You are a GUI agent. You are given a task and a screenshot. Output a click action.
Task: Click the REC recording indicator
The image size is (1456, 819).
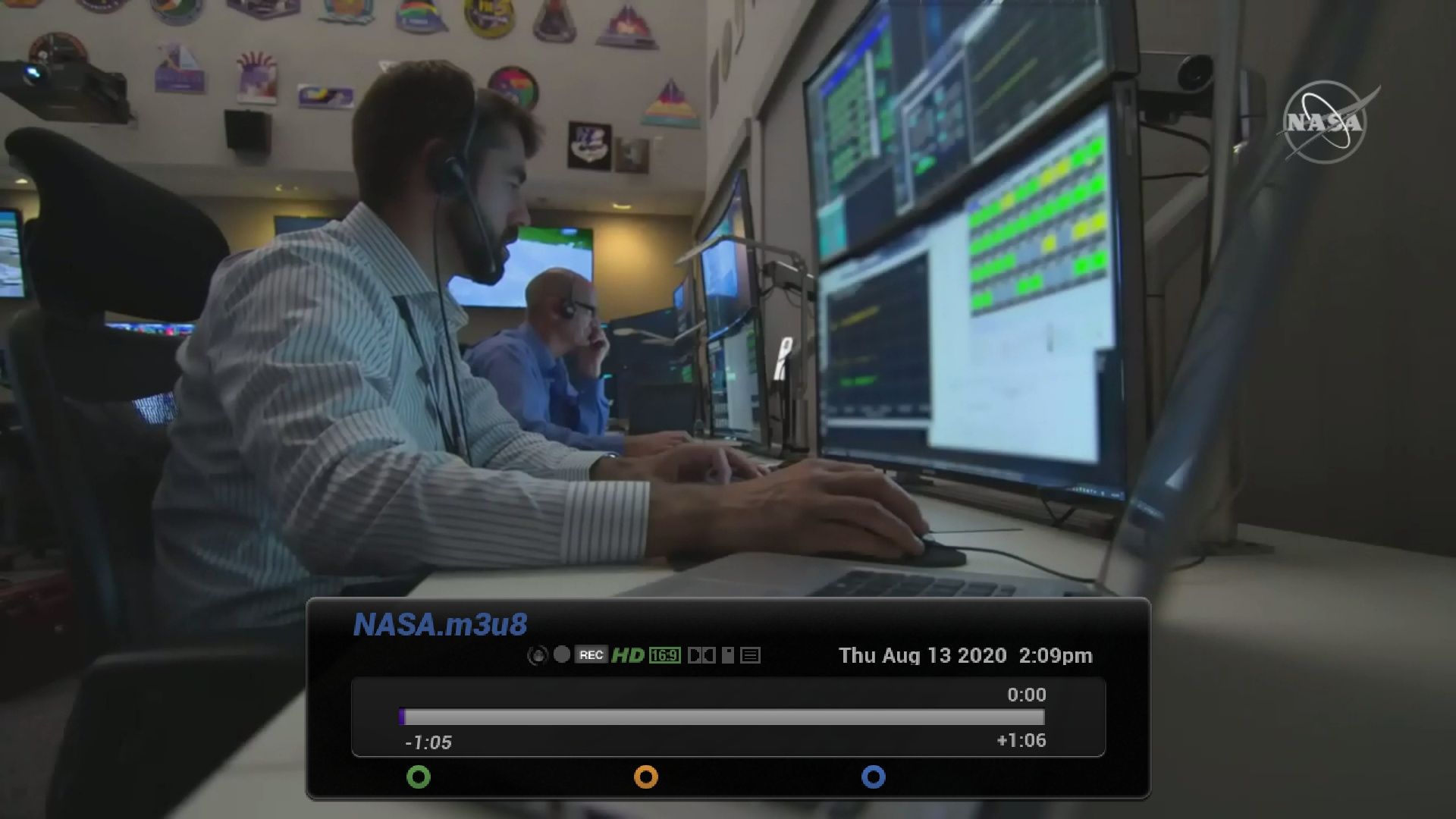point(591,655)
